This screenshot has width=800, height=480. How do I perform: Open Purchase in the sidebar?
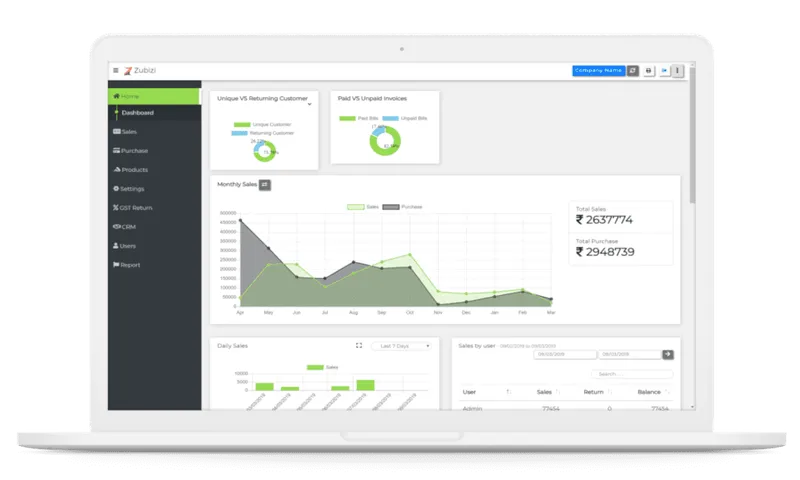[131, 150]
